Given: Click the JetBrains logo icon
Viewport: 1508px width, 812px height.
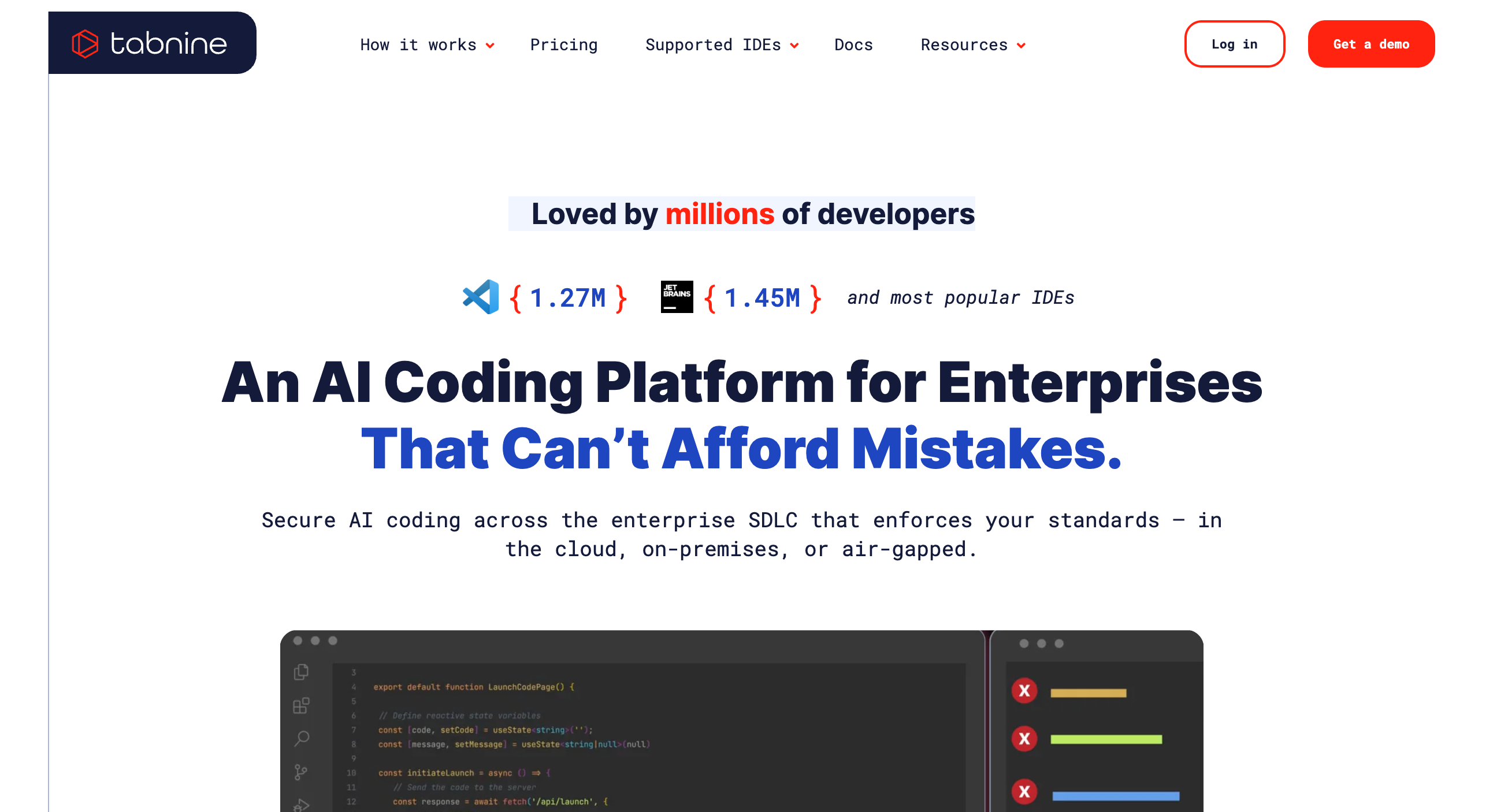Looking at the screenshot, I should (676, 297).
